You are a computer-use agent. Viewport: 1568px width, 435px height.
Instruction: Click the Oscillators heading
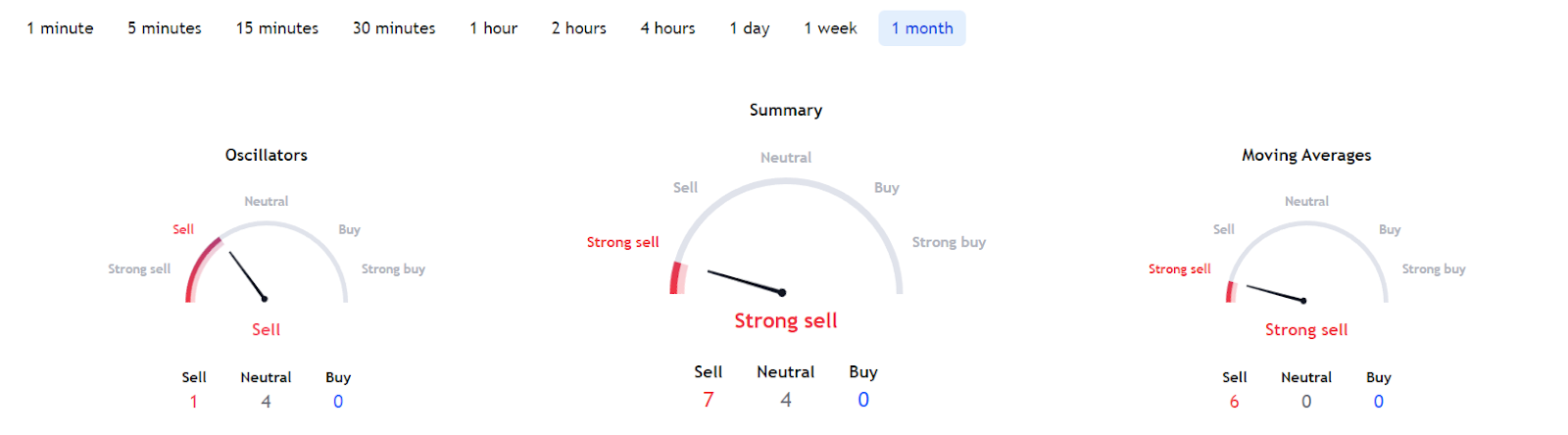tap(267, 155)
